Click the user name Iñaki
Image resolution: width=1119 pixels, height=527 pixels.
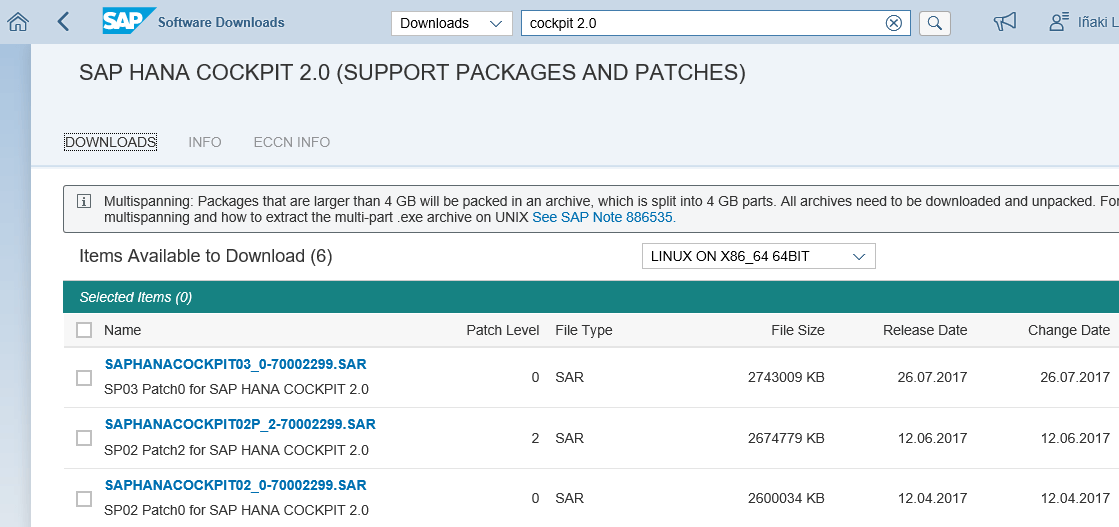1098,23
